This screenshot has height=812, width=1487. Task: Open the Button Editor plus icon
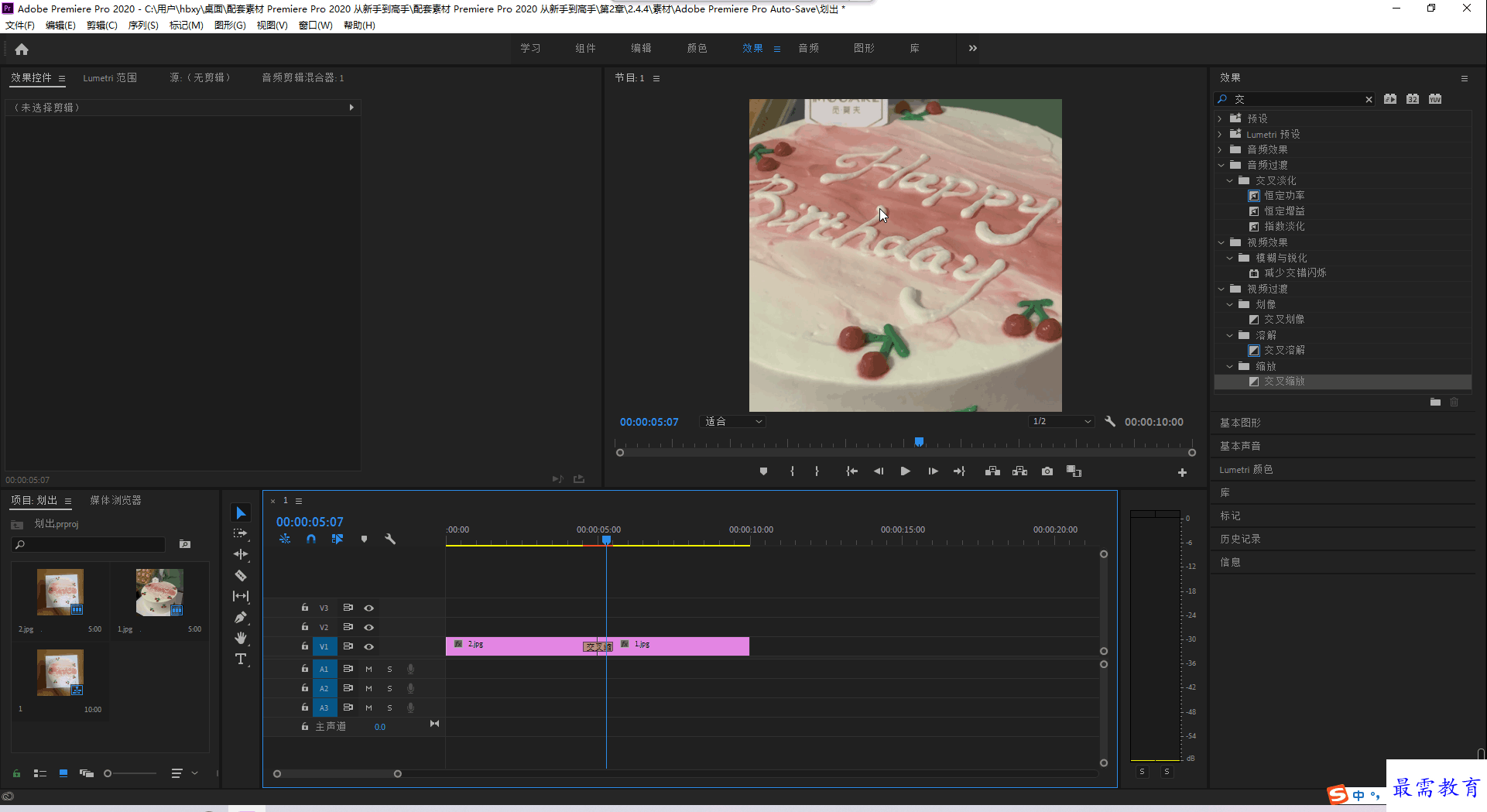tap(1182, 472)
